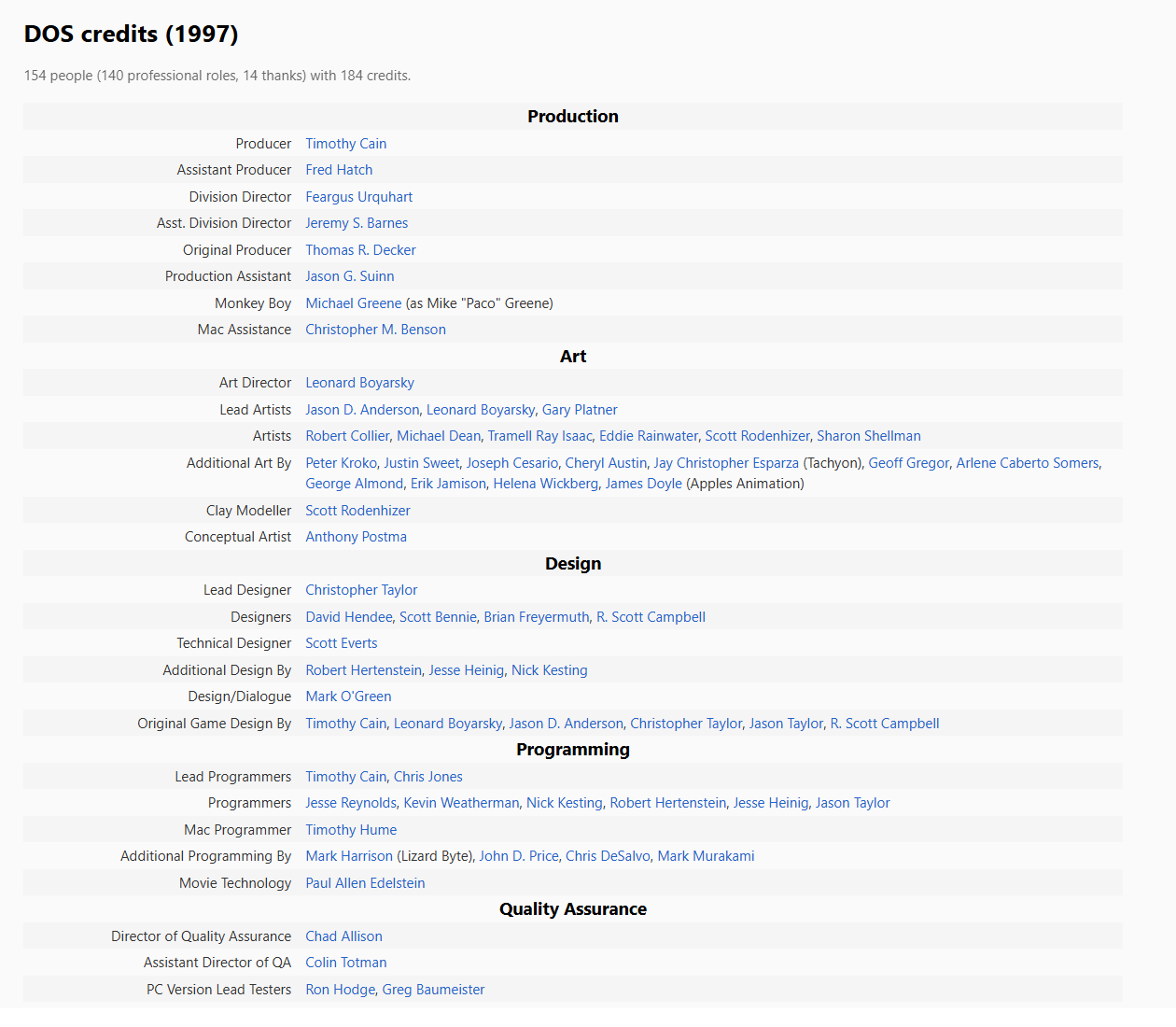The width and height of the screenshot is (1176, 1027).
Task: Open Peter Kroko link
Action: [341, 463]
